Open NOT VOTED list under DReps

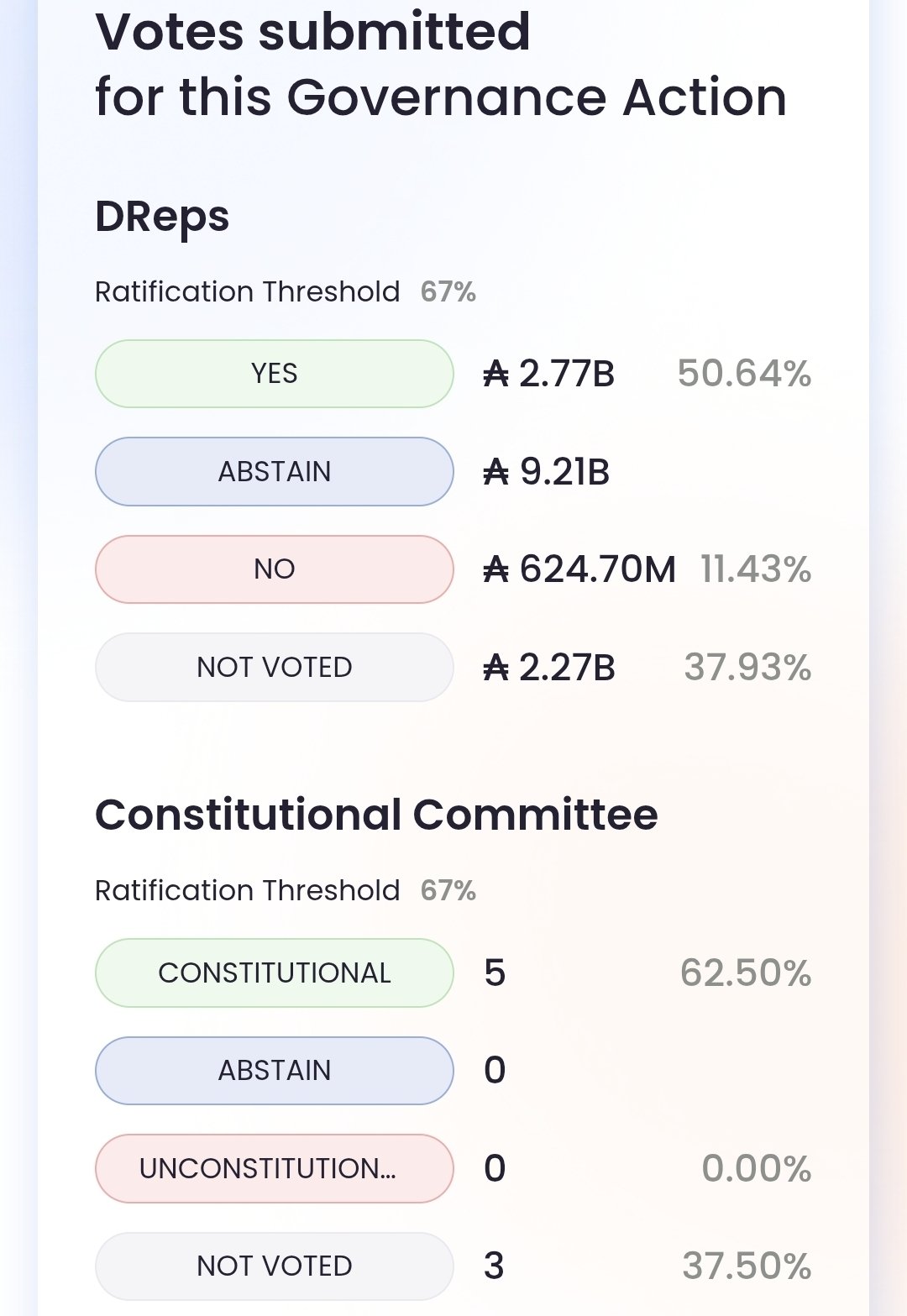pyautogui.click(x=275, y=667)
